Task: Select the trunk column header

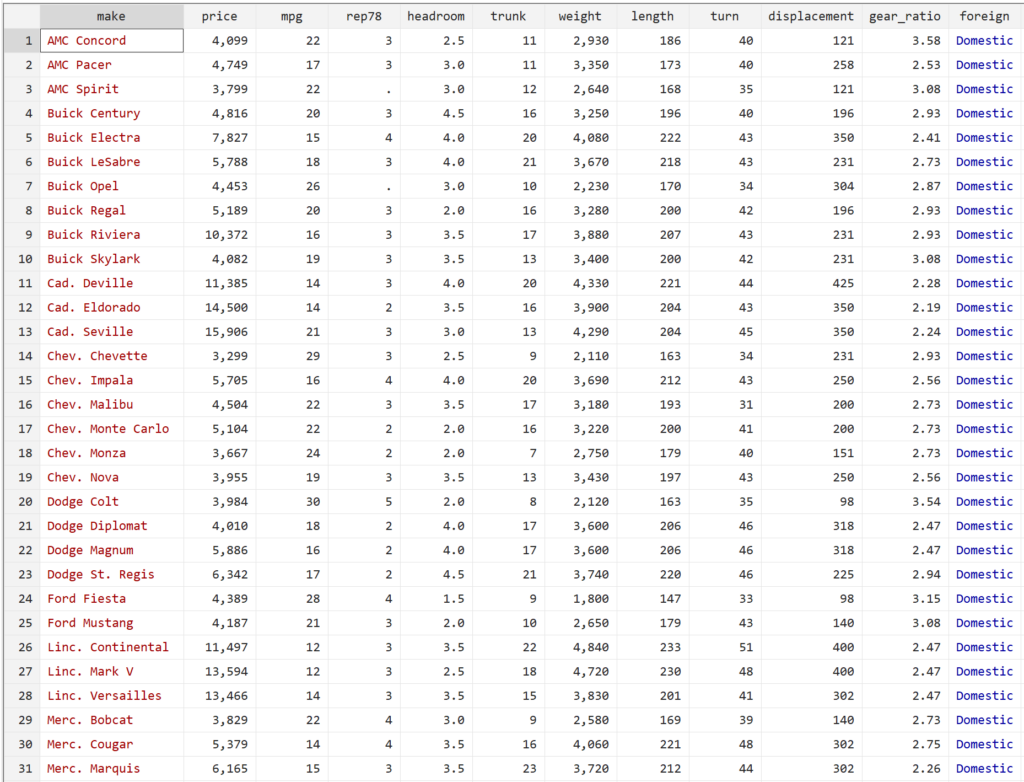Action: click(x=508, y=16)
